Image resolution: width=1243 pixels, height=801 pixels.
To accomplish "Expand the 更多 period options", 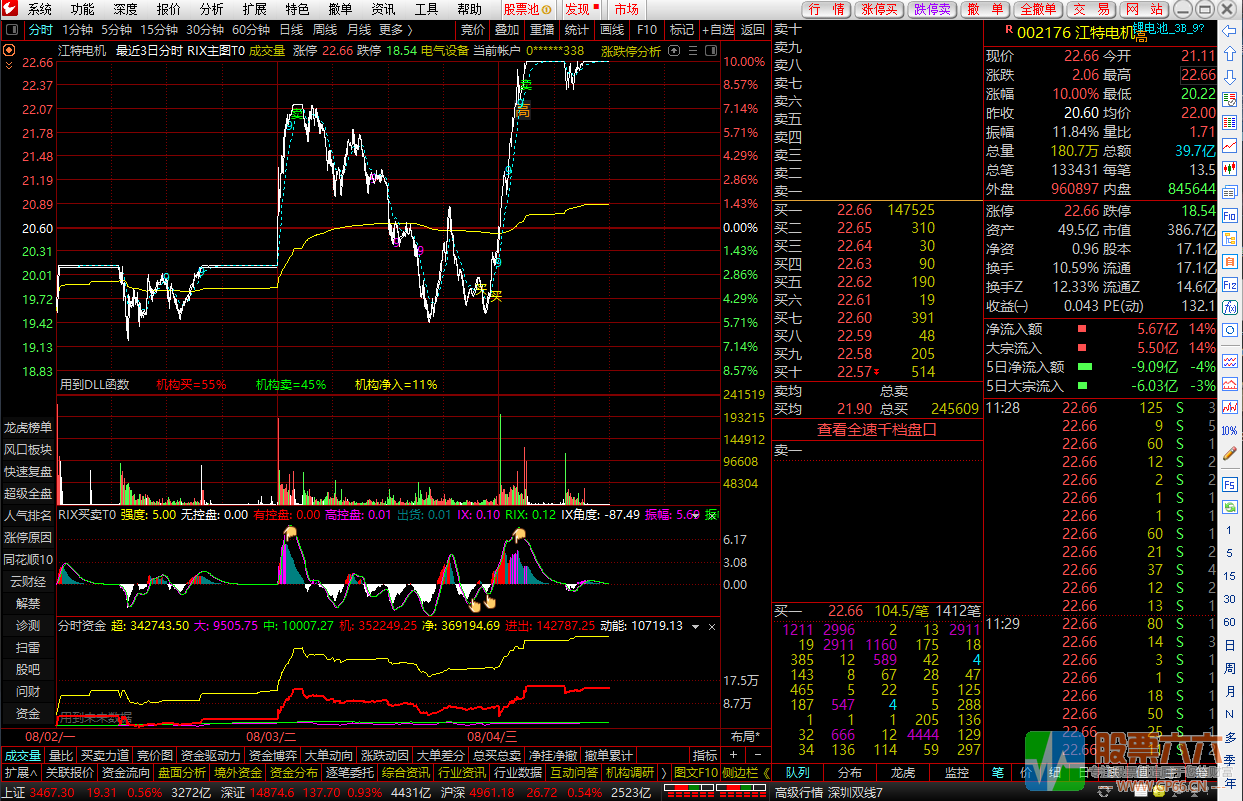I will click(395, 30).
